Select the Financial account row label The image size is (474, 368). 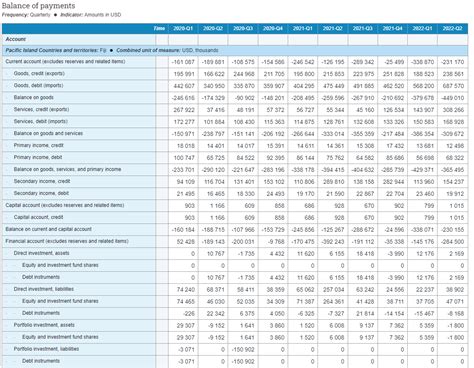coord(67,241)
